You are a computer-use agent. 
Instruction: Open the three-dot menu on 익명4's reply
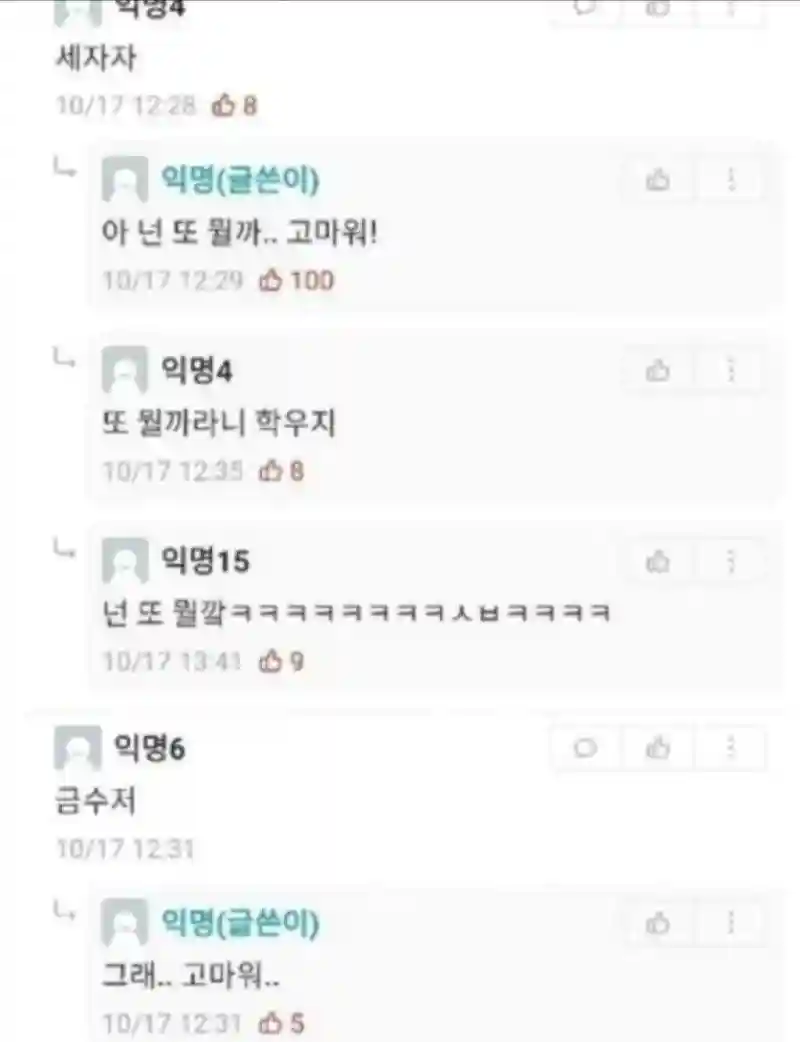click(x=731, y=370)
